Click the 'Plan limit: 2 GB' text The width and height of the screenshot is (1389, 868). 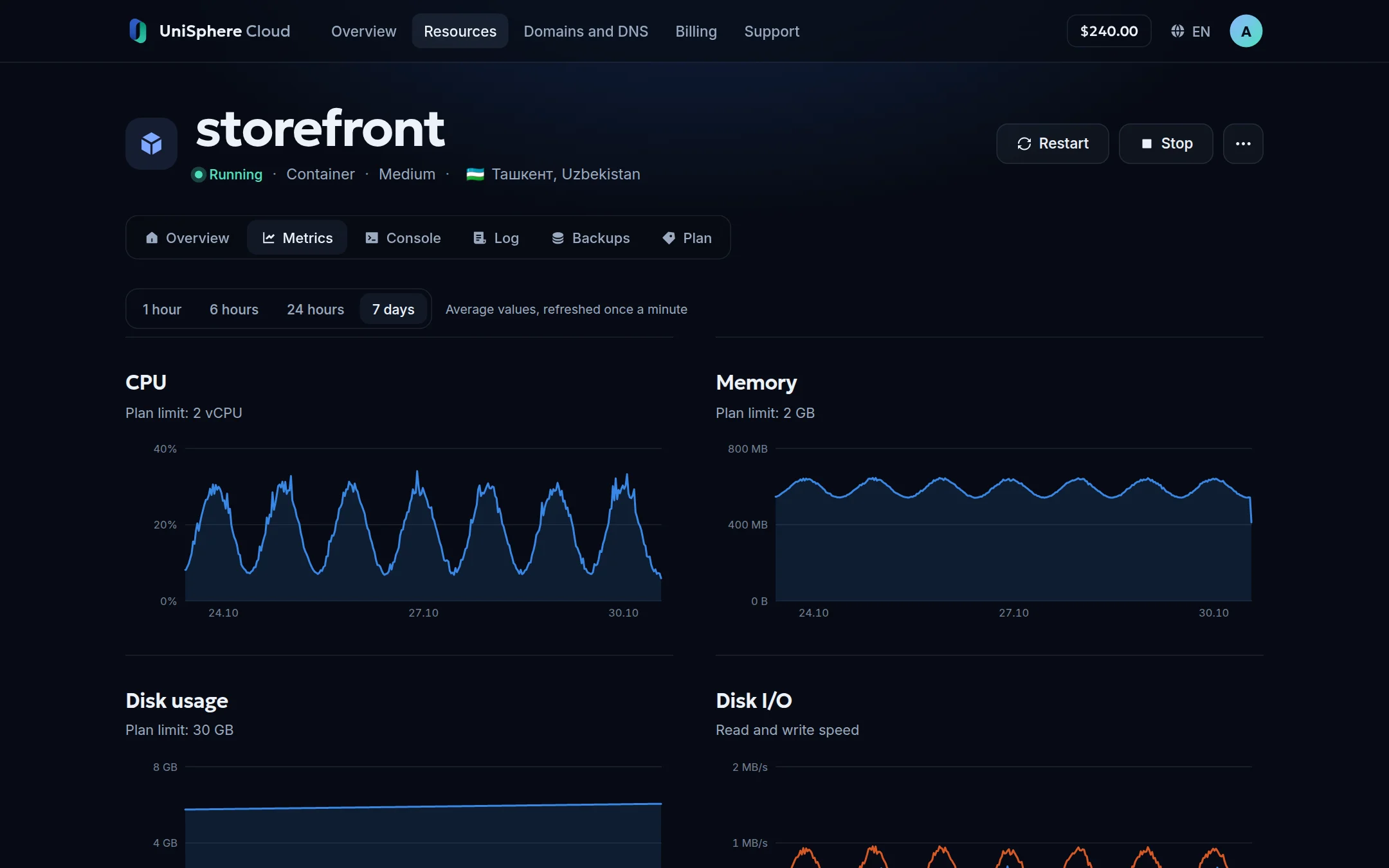[765, 413]
